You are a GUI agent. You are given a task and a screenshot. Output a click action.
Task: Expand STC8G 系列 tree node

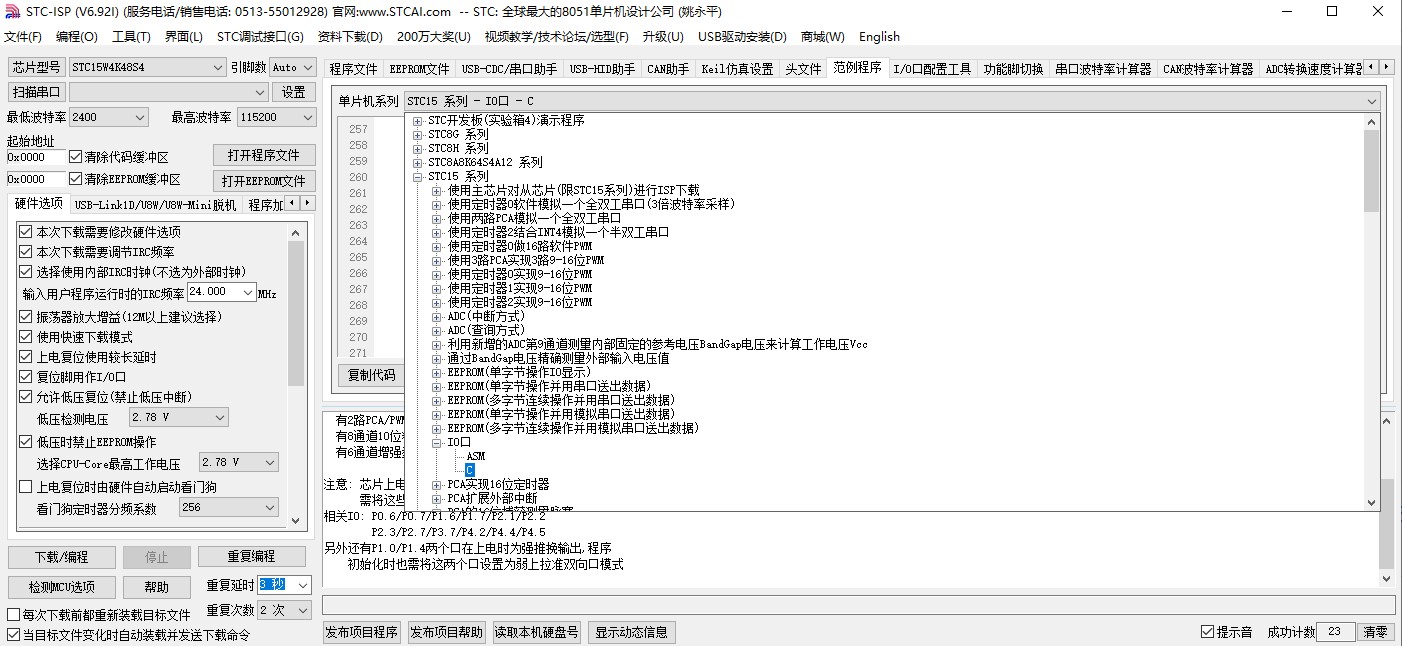tap(418, 134)
